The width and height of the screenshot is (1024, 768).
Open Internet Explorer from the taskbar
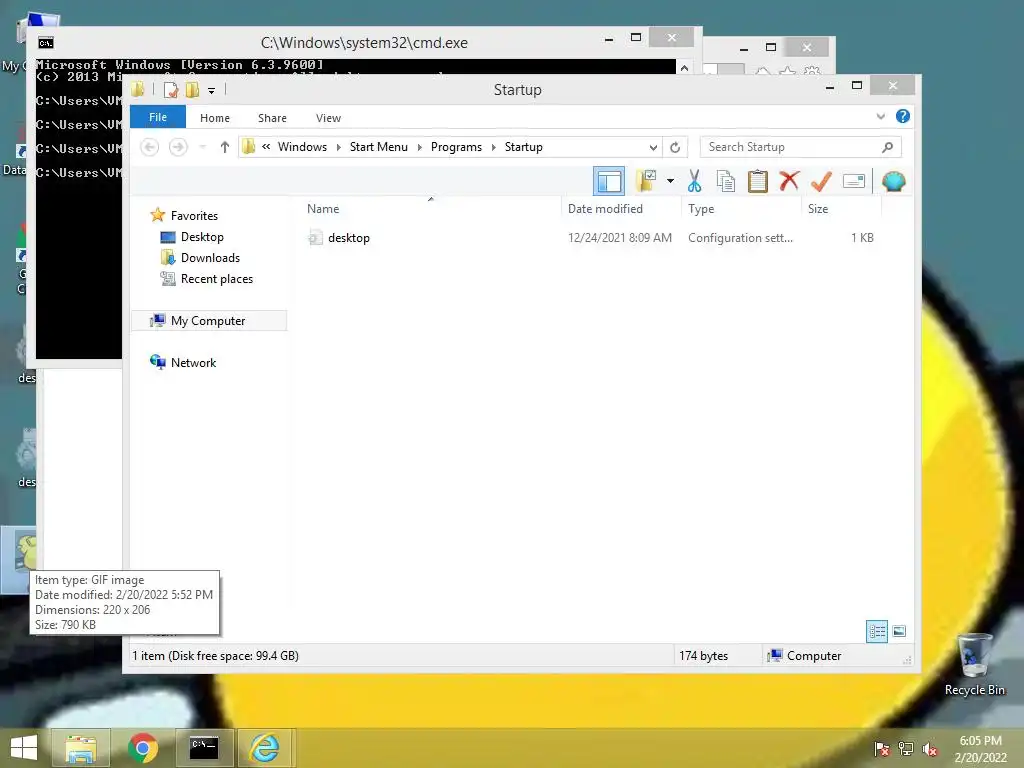265,748
